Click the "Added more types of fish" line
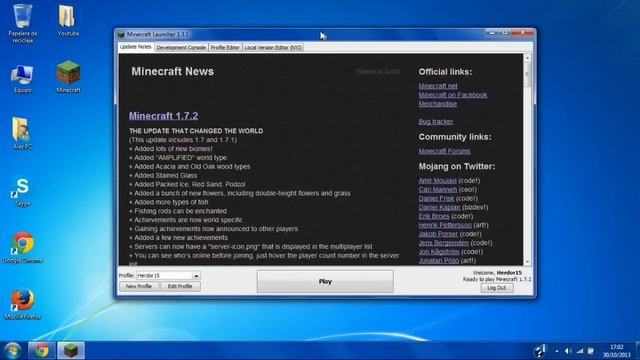640x360 pixels. [169, 202]
